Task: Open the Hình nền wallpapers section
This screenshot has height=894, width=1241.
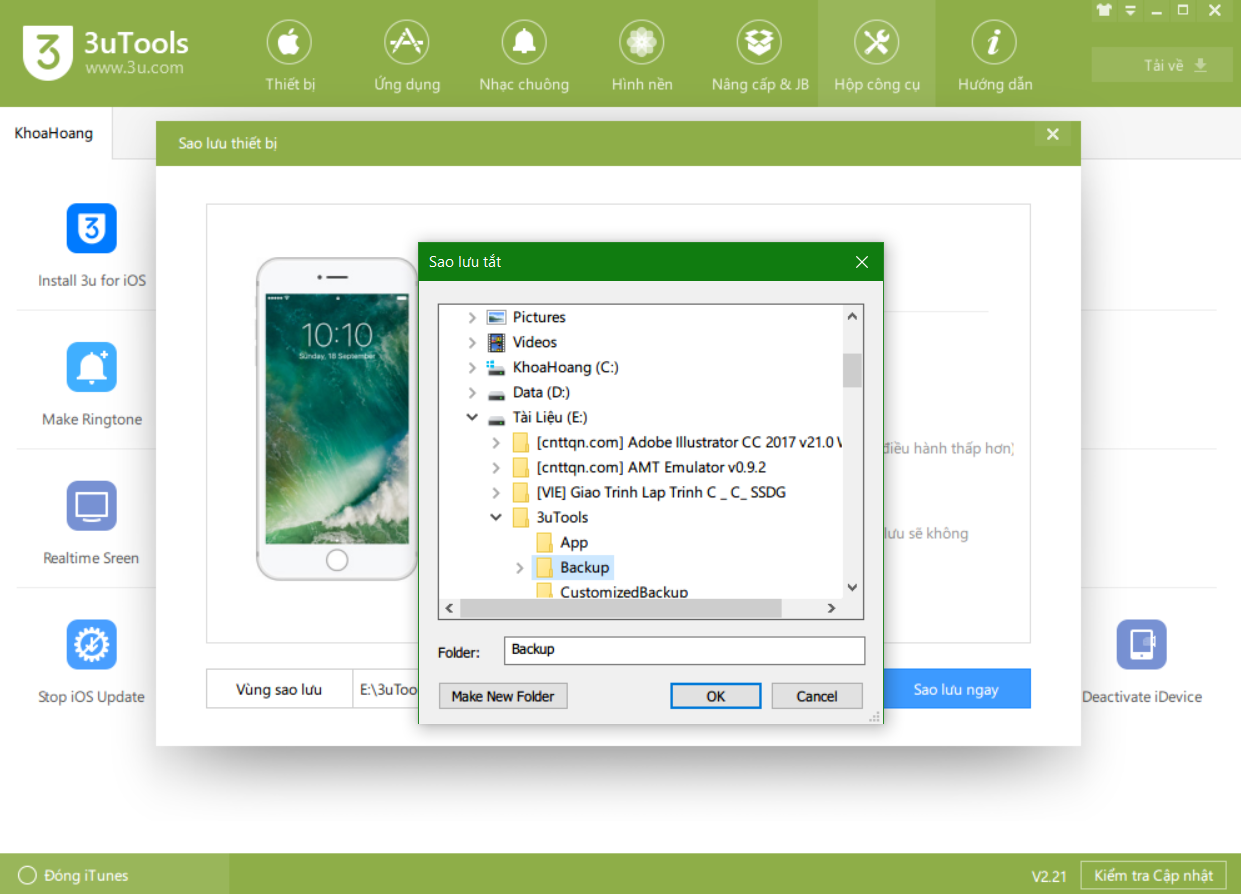Action: (642, 56)
